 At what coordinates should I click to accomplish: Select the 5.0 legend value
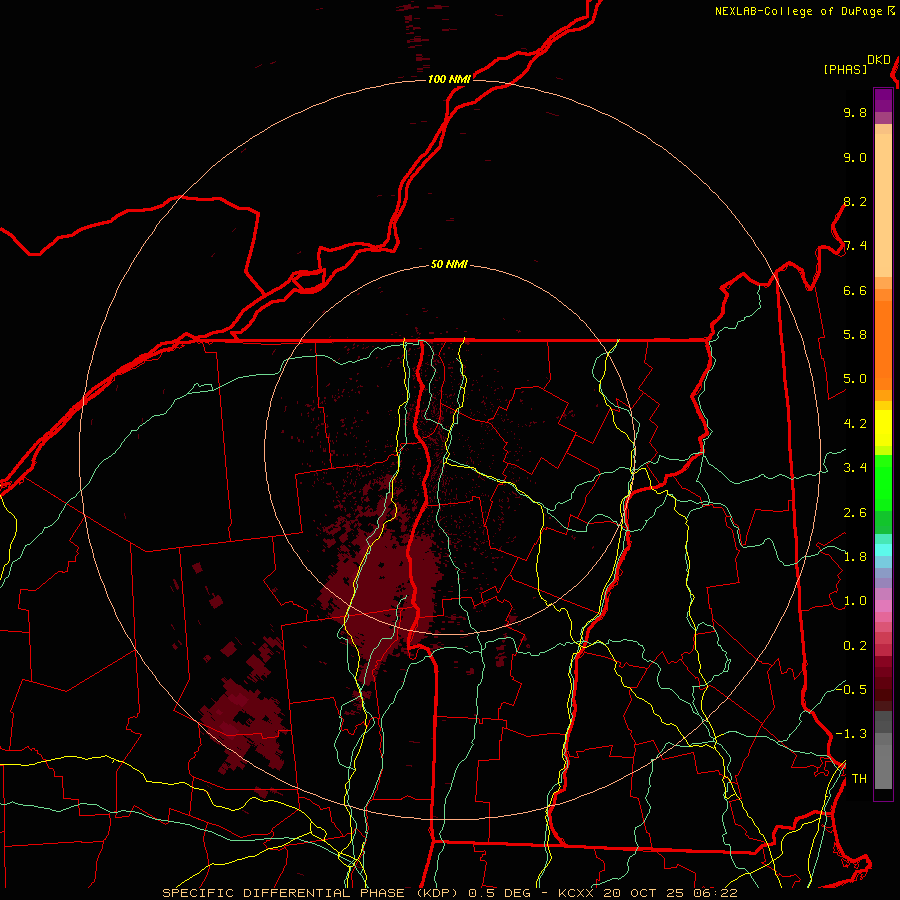pyautogui.click(x=855, y=379)
